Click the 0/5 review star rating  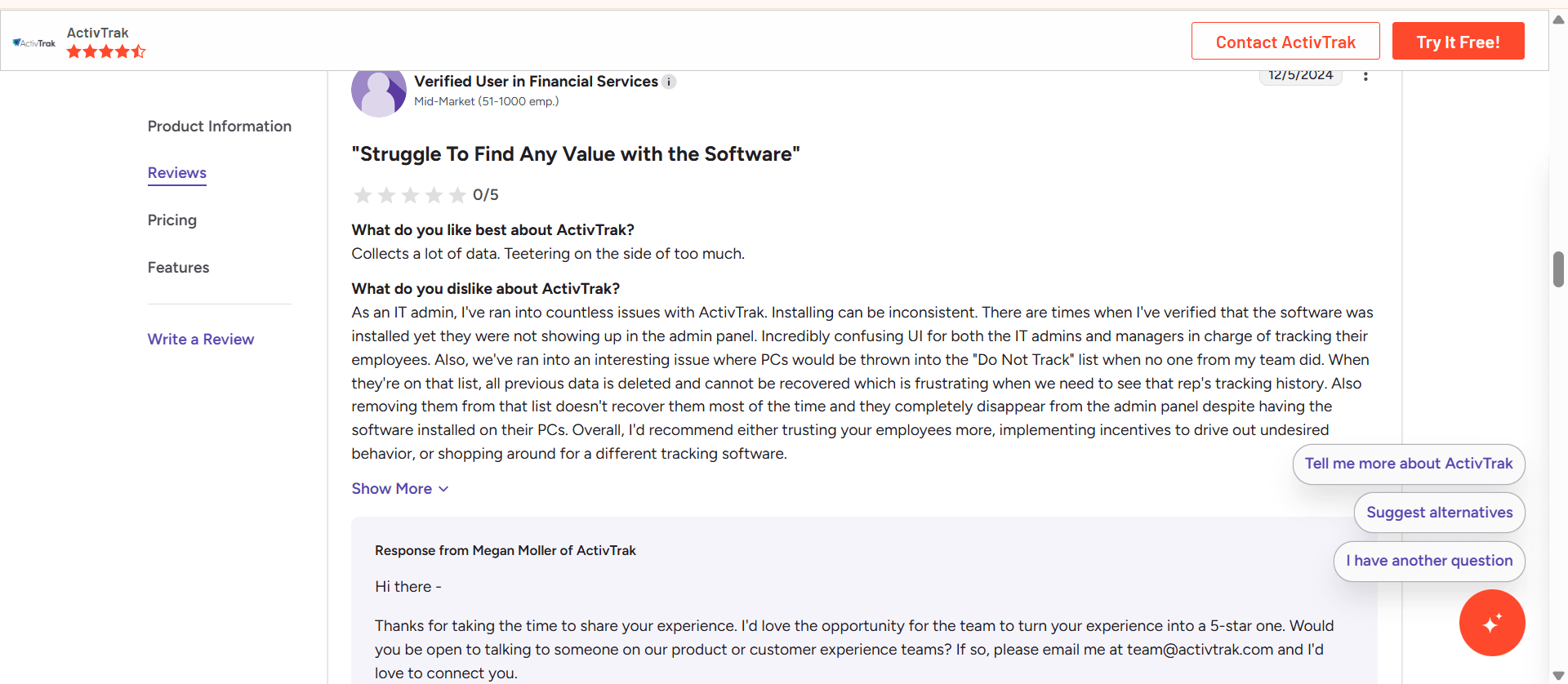coord(425,195)
